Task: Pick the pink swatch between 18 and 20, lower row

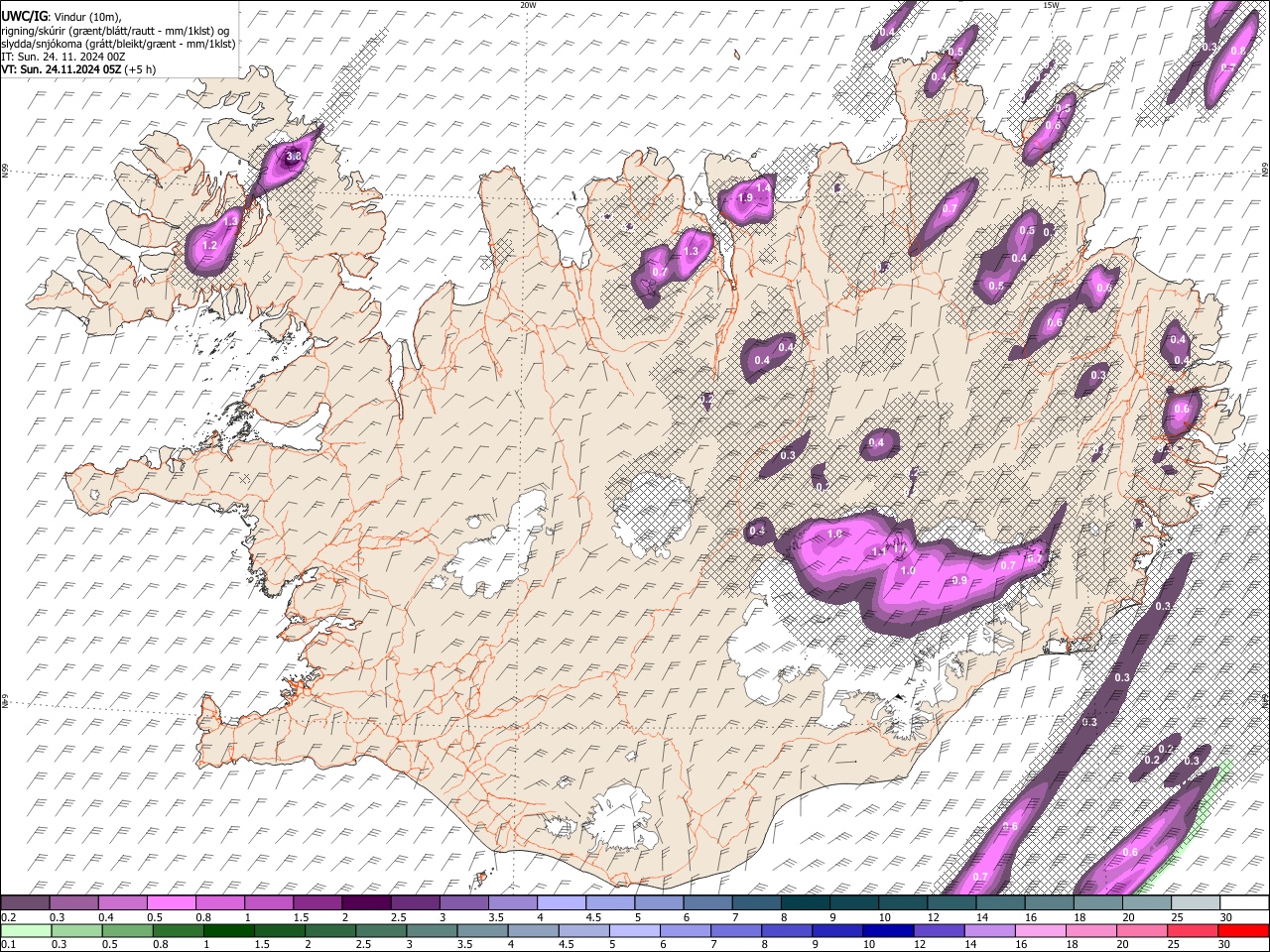Action: tap(1090, 930)
